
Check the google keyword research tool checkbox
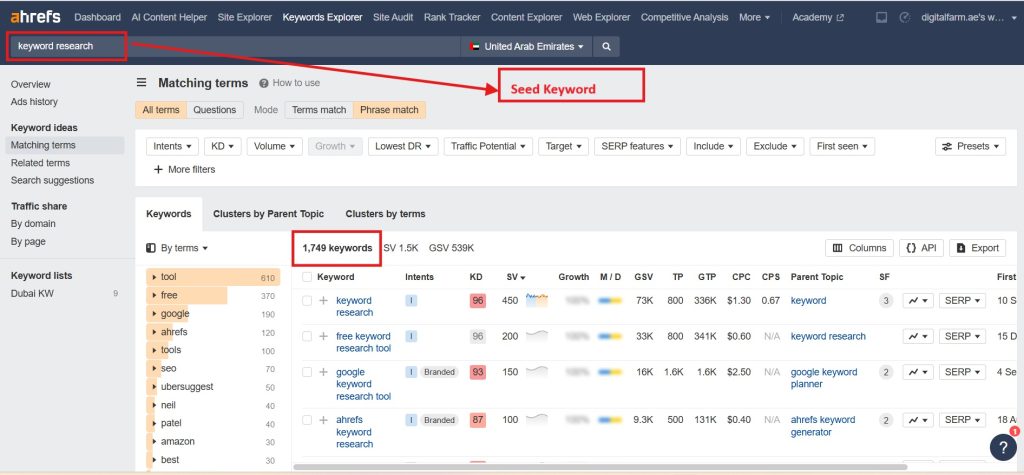pyautogui.click(x=307, y=372)
